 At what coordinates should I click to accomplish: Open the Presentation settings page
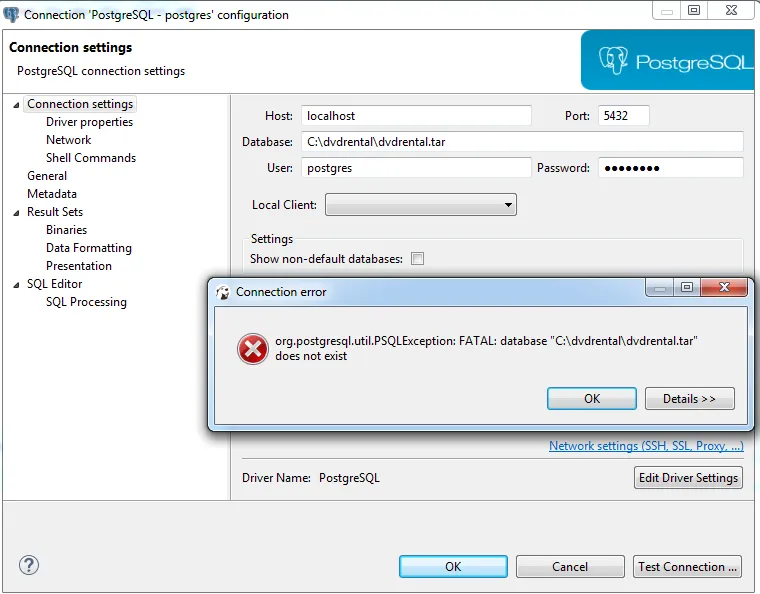point(79,266)
